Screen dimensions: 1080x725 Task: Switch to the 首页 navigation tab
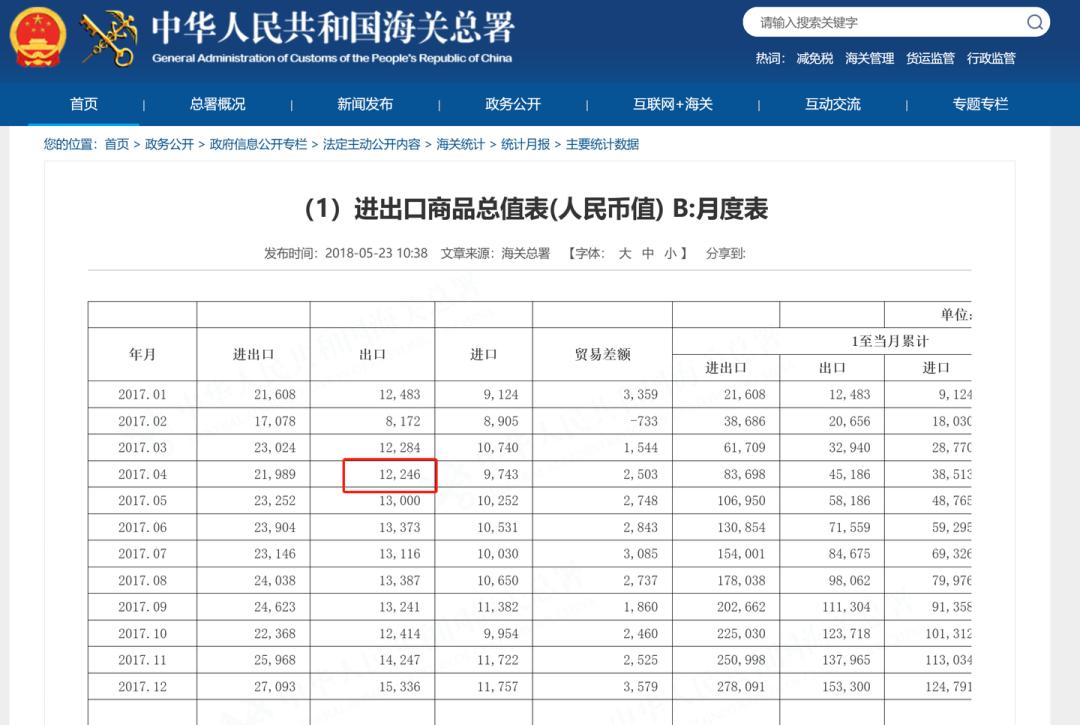[x=84, y=103]
